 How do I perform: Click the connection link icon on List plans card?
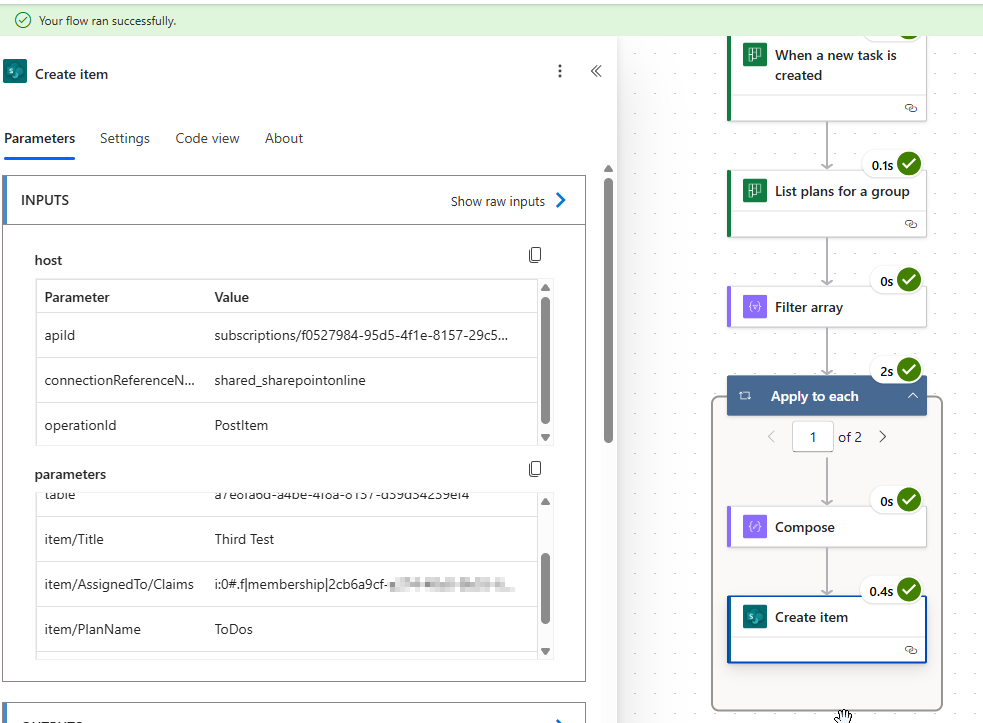pos(911,224)
